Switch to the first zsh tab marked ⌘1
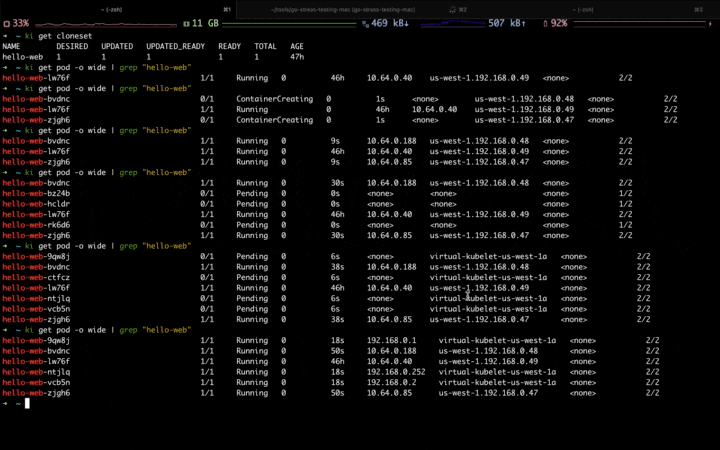The image size is (720, 450). pyautogui.click(x=118, y=9)
